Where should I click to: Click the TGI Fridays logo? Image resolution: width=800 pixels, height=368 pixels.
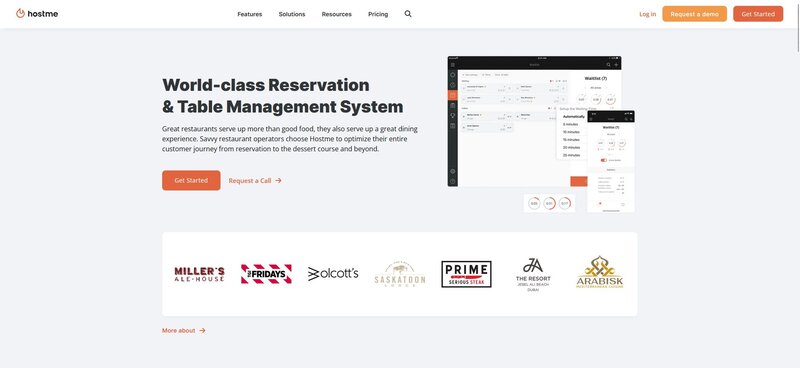266,274
